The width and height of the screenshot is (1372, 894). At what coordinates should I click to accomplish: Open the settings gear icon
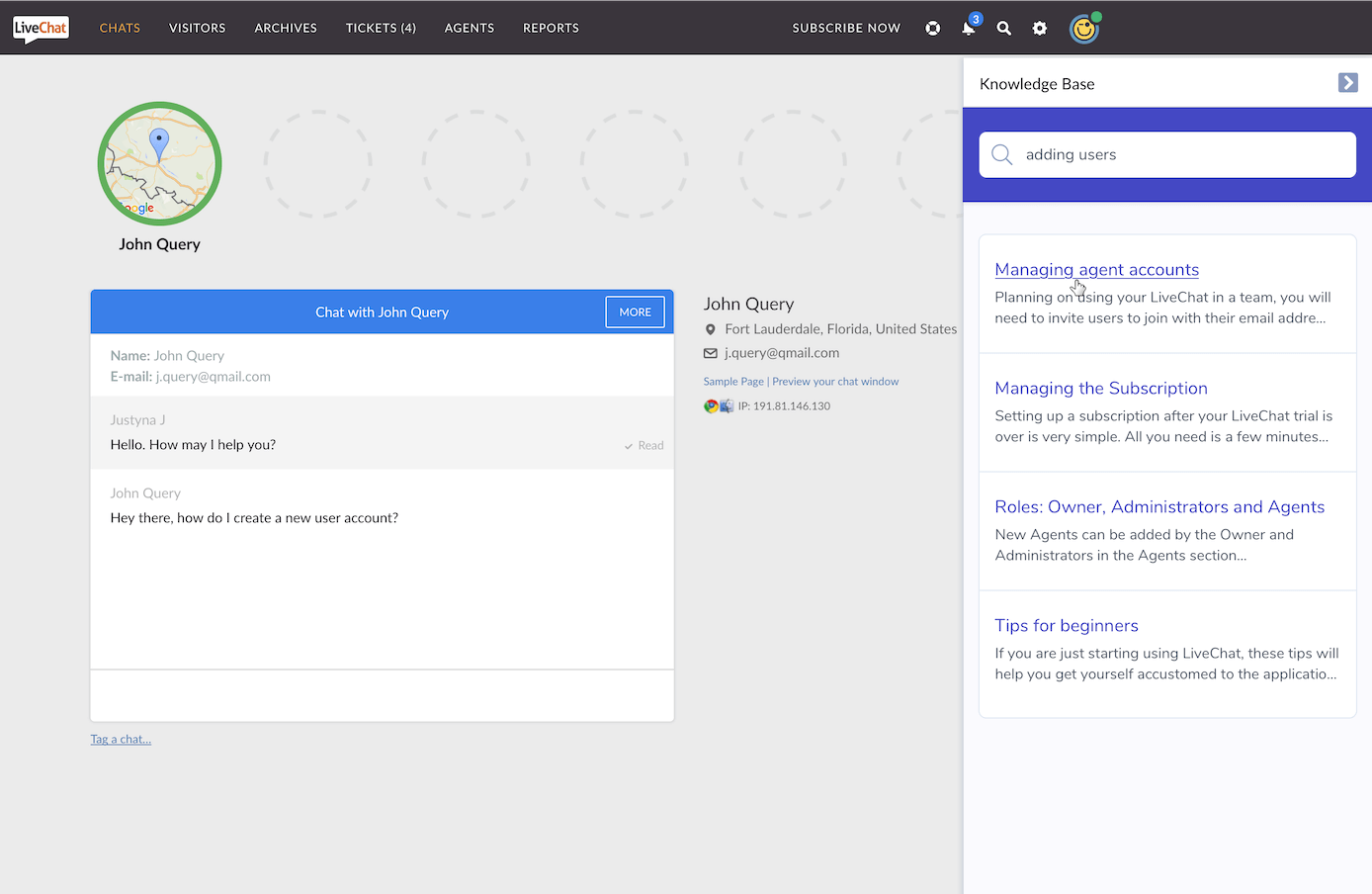tap(1040, 28)
